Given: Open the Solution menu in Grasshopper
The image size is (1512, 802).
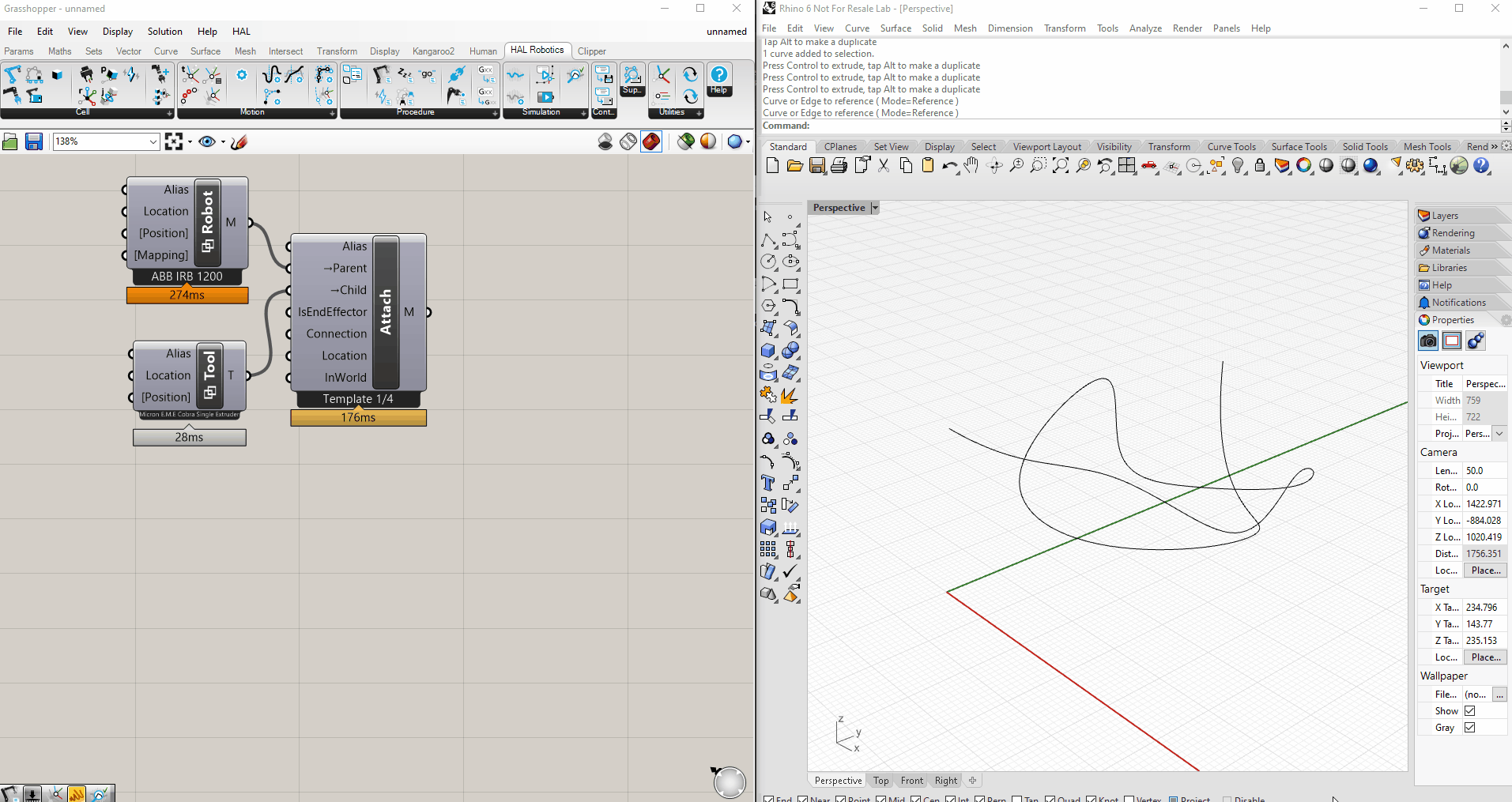Looking at the screenshot, I should [x=164, y=32].
